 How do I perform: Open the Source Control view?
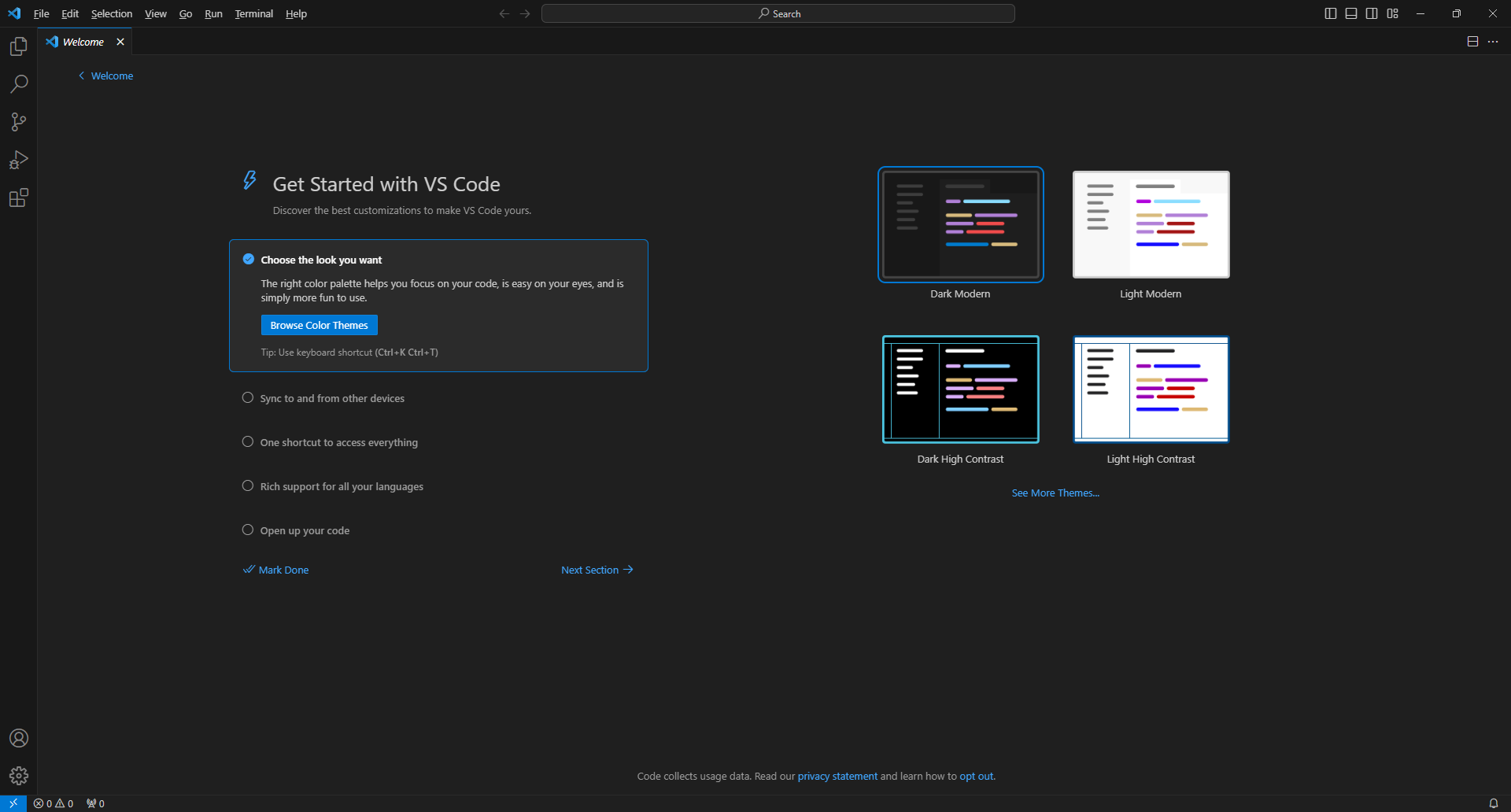coord(18,121)
